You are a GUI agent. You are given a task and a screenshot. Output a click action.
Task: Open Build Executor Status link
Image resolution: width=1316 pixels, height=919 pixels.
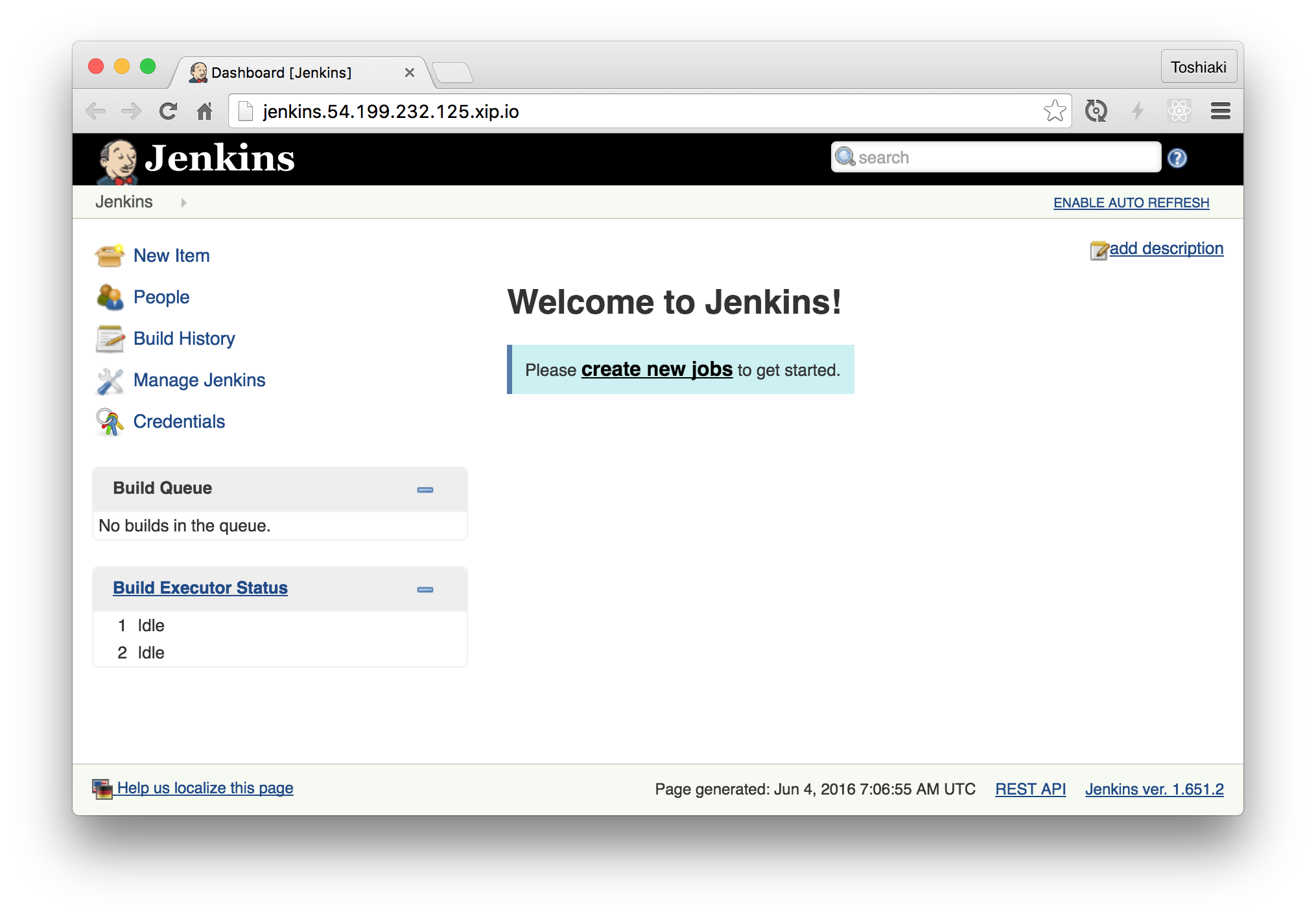(x=200, y=588)
